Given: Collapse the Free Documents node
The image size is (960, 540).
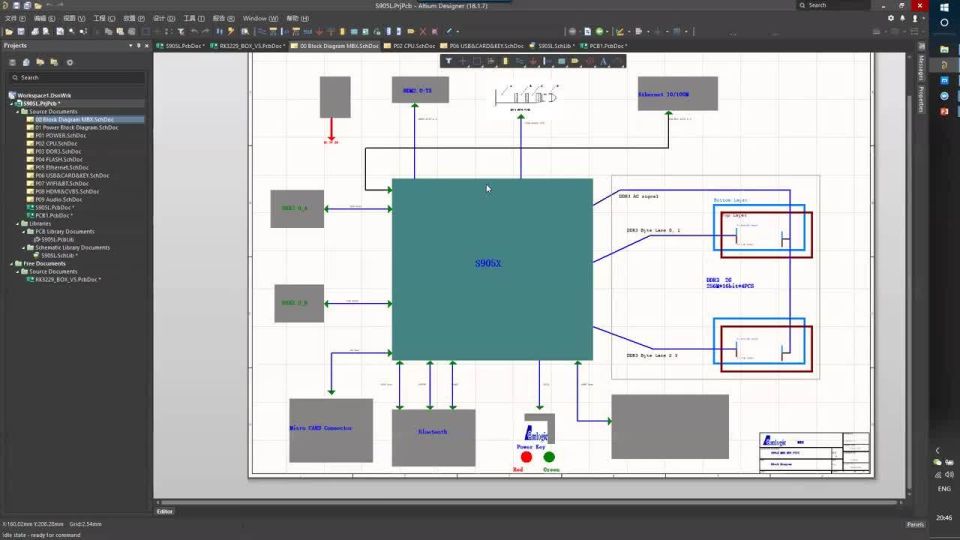Looking at the screenshot, I should 12,263.
